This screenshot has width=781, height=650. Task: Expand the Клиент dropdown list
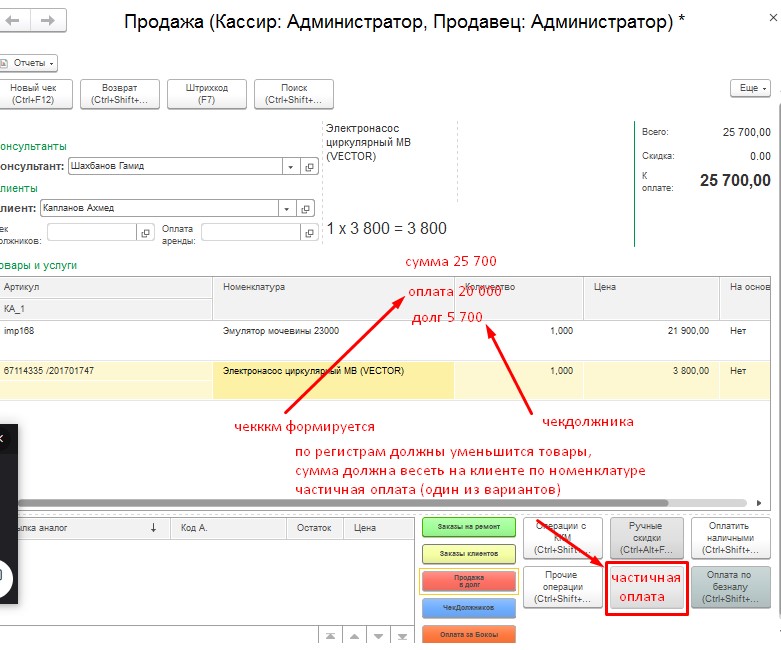click(x=287, y=208)
